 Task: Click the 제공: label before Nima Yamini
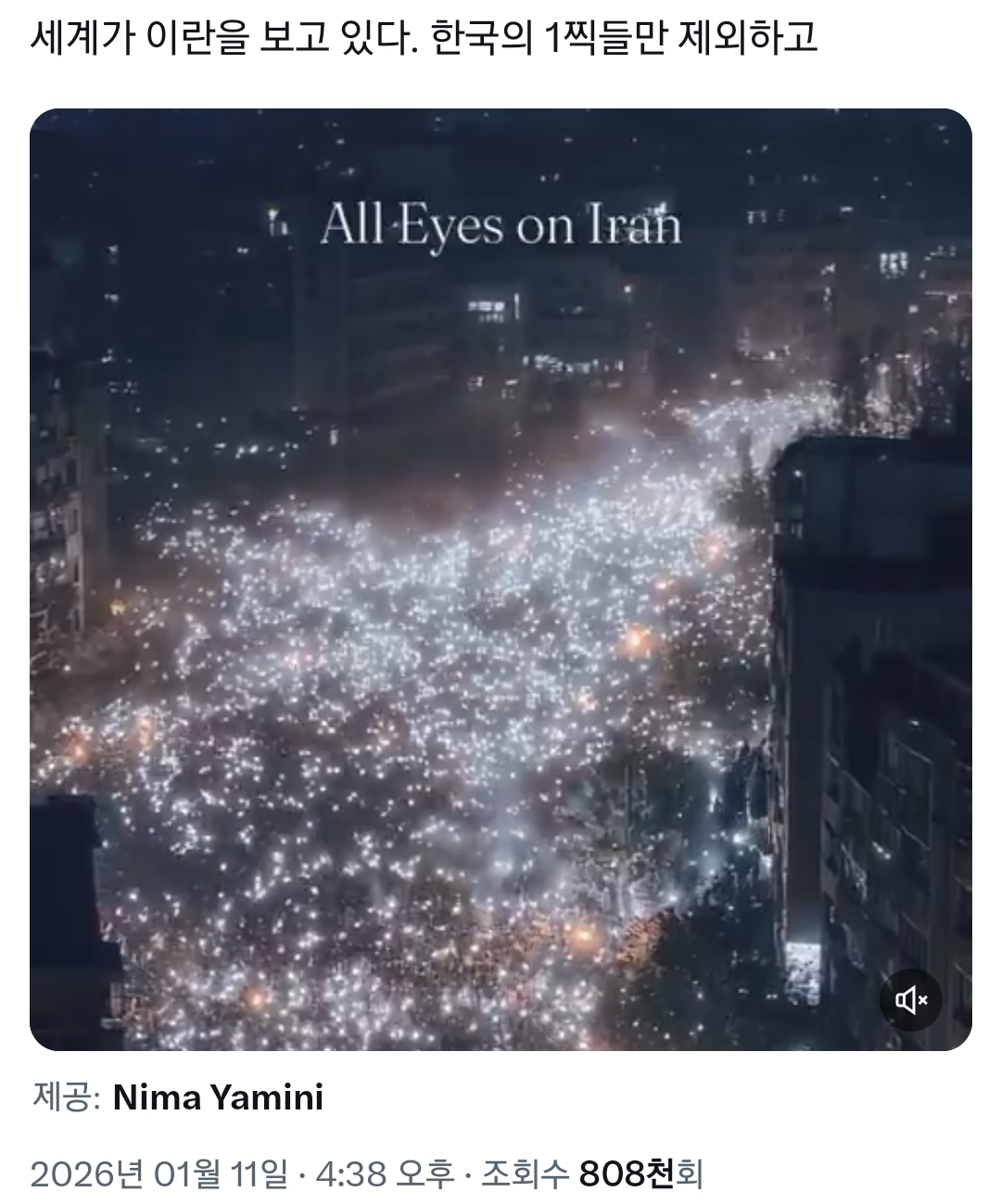click(66, 1098)
